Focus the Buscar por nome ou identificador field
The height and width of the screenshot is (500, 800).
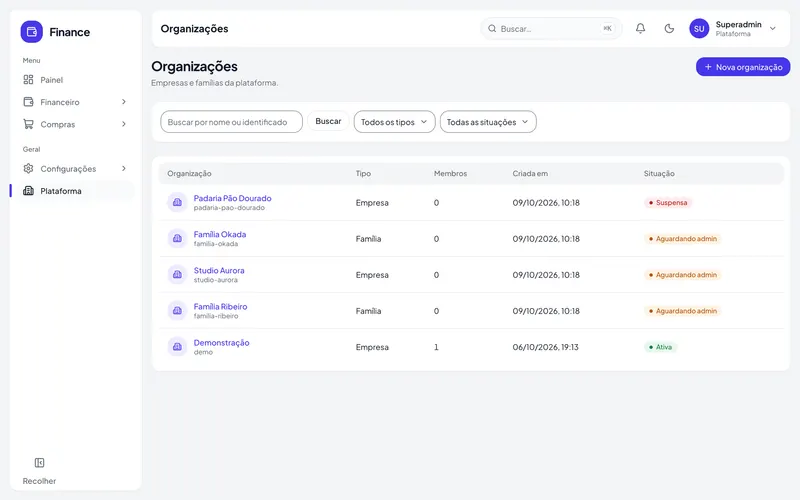[x=232, y=122]
